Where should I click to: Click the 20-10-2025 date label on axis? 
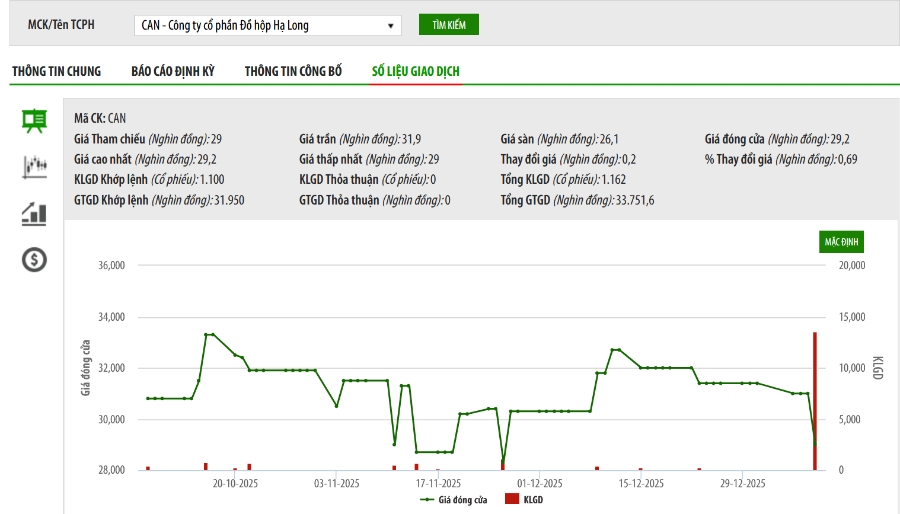235,483
